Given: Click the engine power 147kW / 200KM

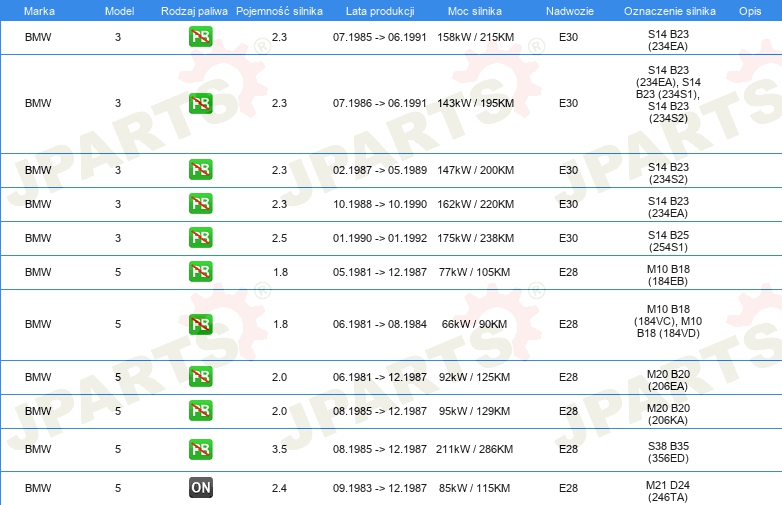Looking at the screenshot, I should [x=475, y=170].
